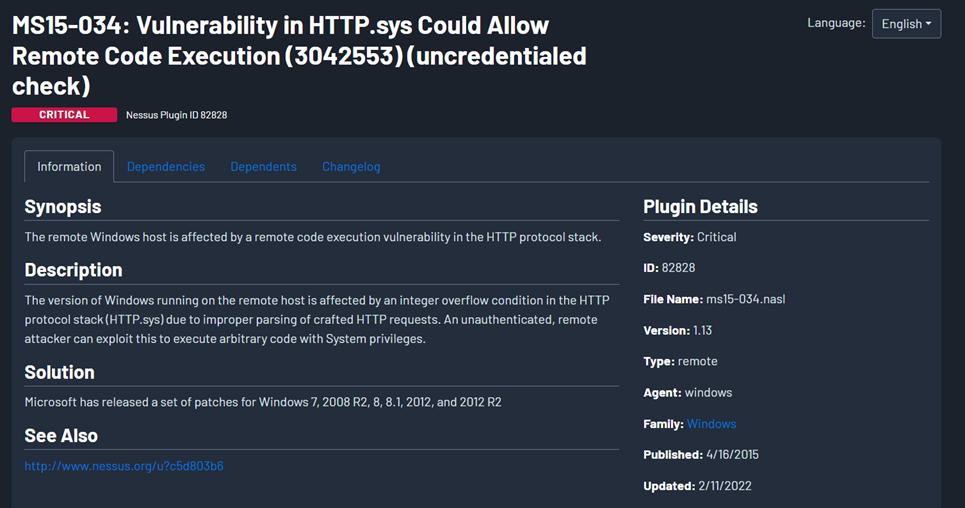The image size is (965, 508).
Task: Click the Version: 1.13 entry
Action: click(x=678, y=330)
